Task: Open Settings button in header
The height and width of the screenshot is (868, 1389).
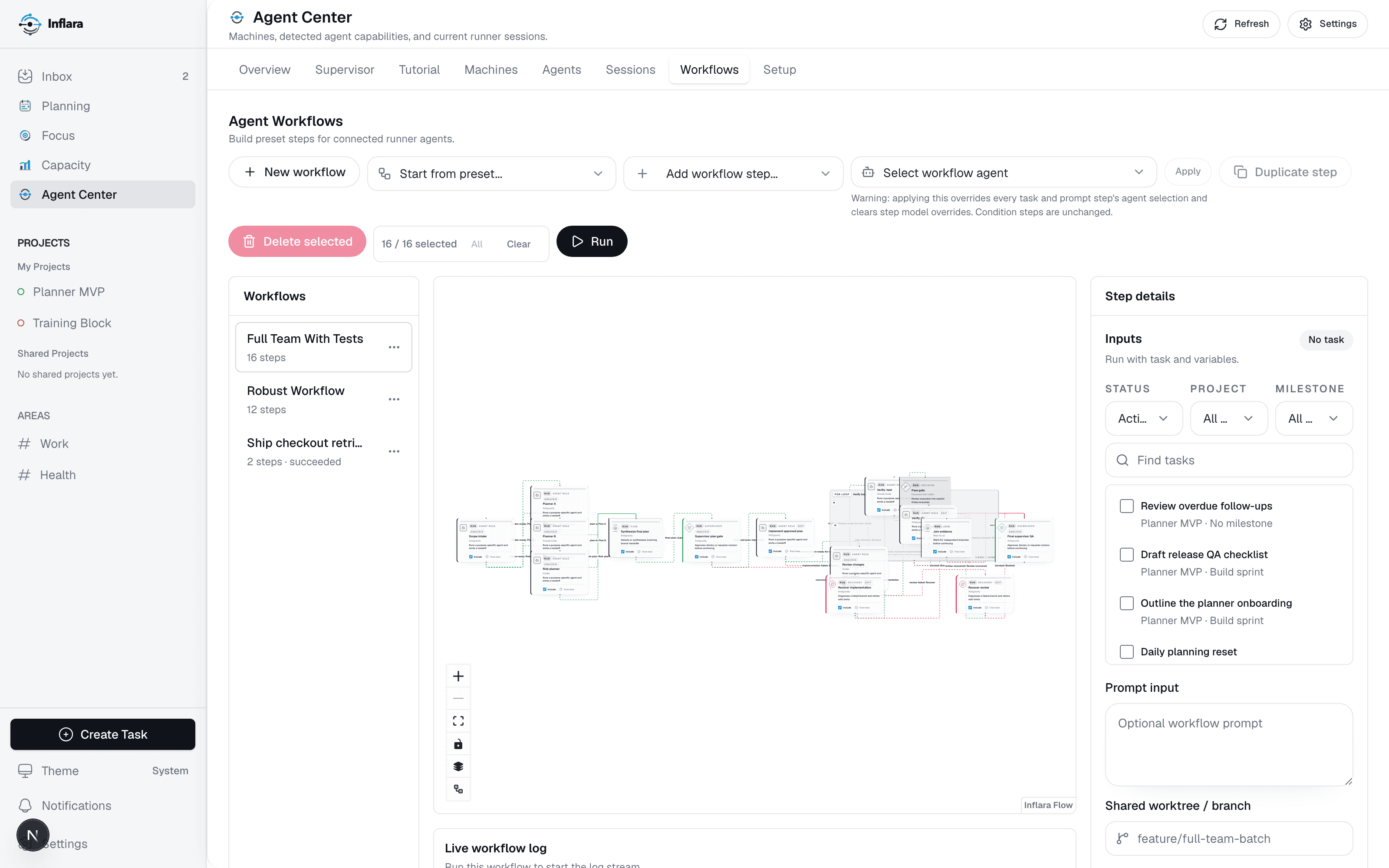Action: tap(1327, 24)
